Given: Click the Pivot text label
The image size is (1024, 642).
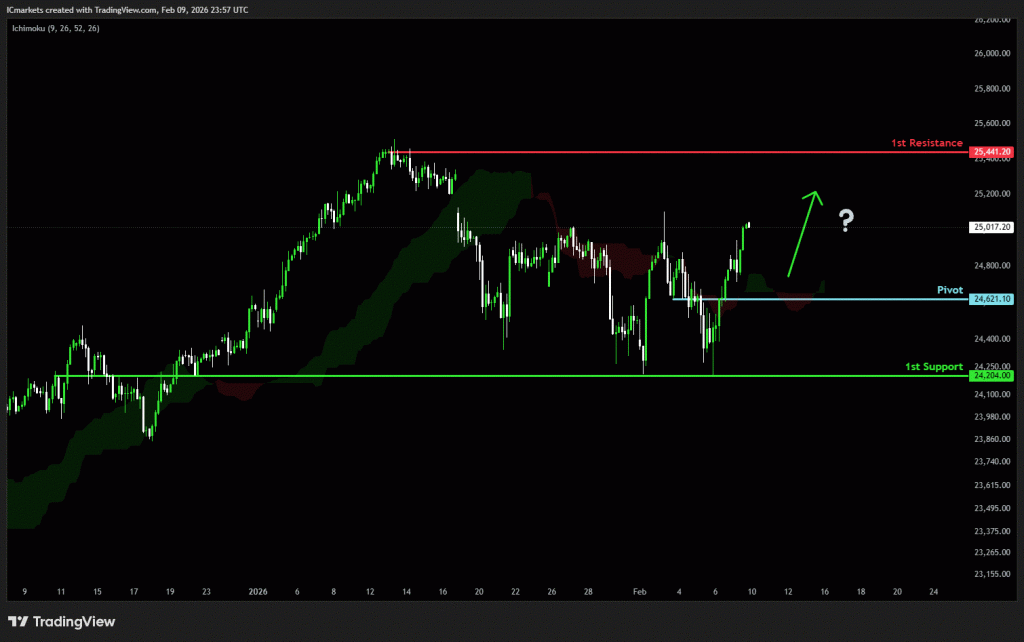Looking at the screenshot, I should 949,290.
